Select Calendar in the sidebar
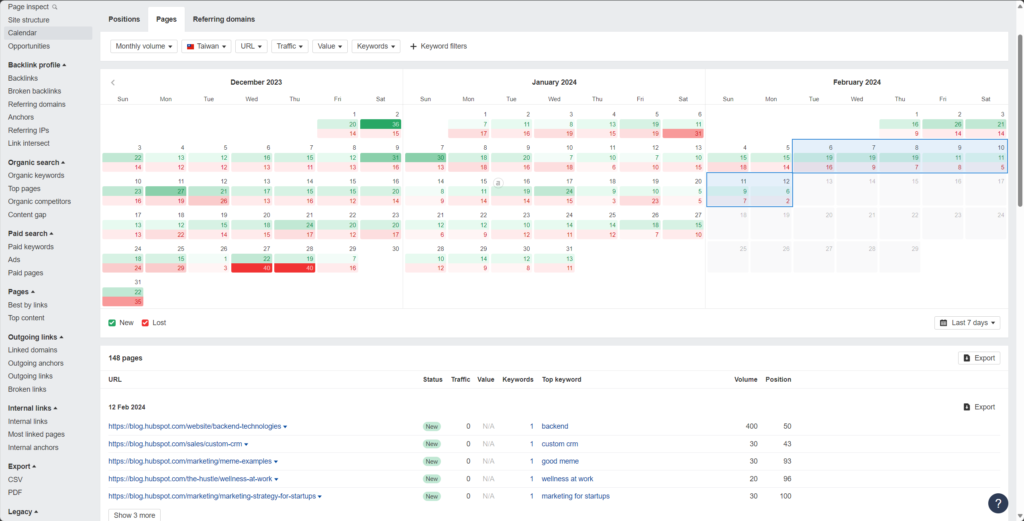The width and height of the screenshot is (1024, 521). point(48,33)
